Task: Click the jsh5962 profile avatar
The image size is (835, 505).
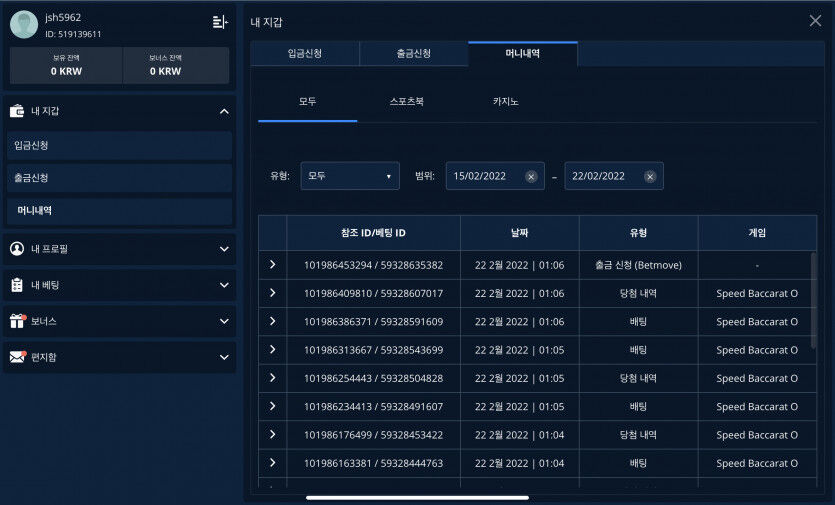Action: tap(24, 24)
